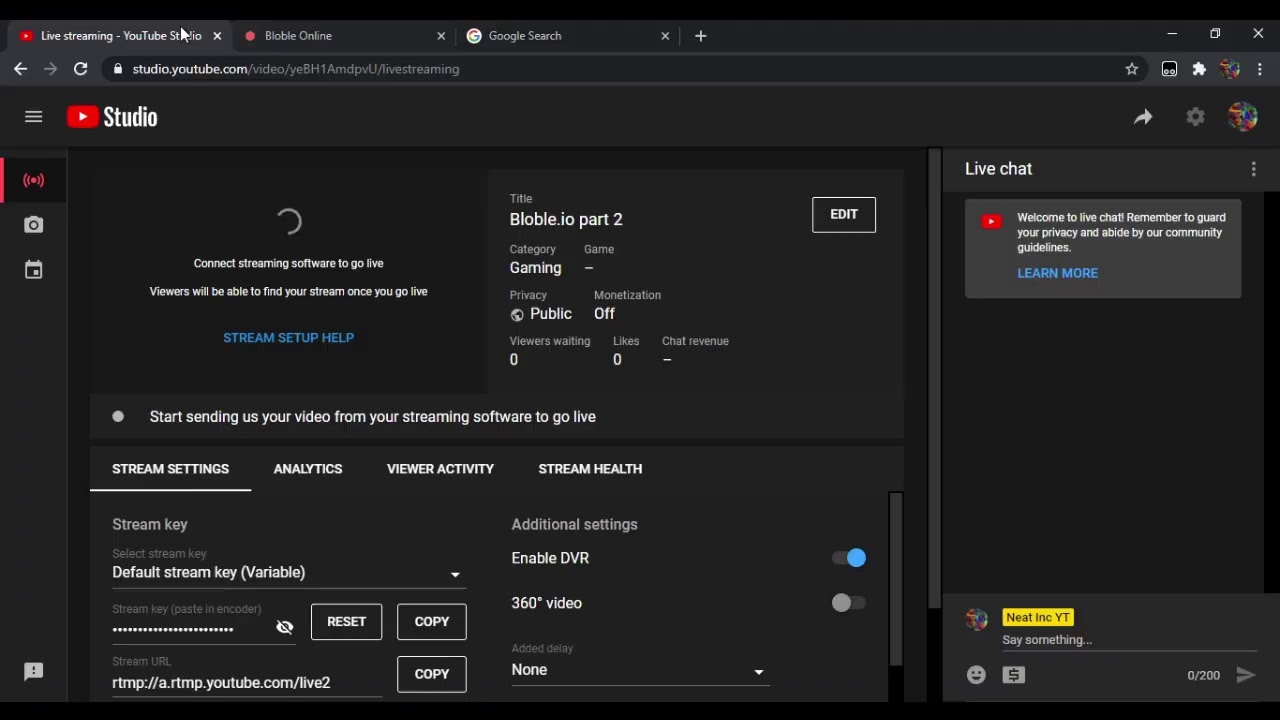This screenshot has height=720, width=1280.
Task: Send the chat message arrow
Action: click(1246, 675)
